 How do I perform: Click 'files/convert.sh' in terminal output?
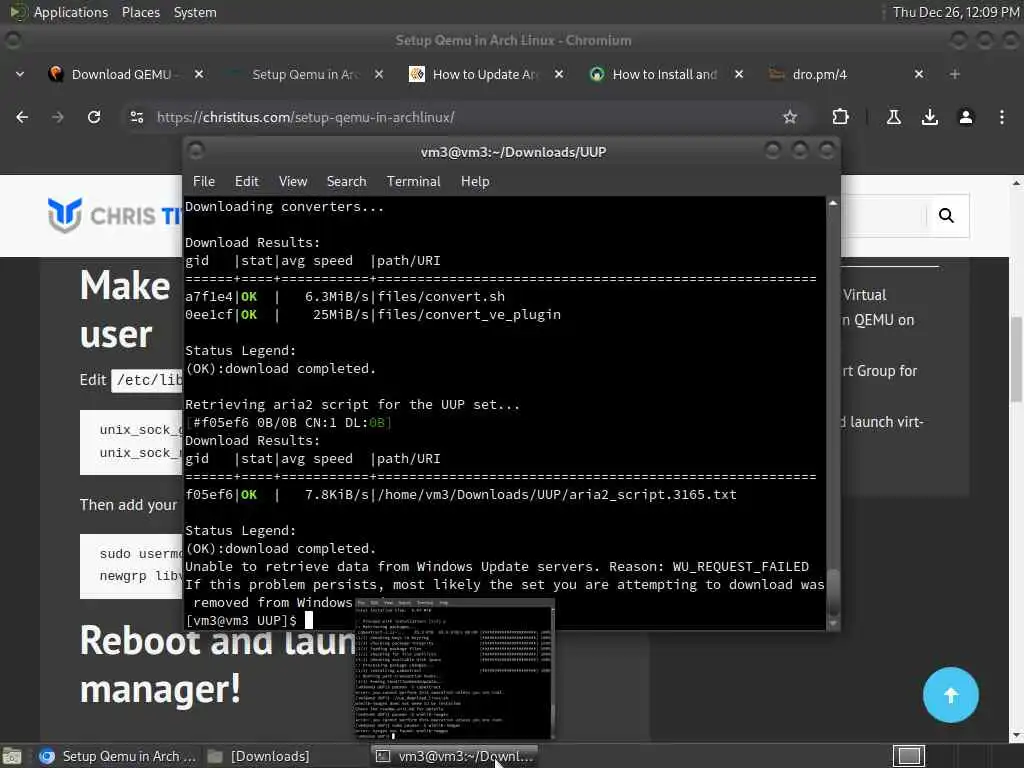coord(441,296)
